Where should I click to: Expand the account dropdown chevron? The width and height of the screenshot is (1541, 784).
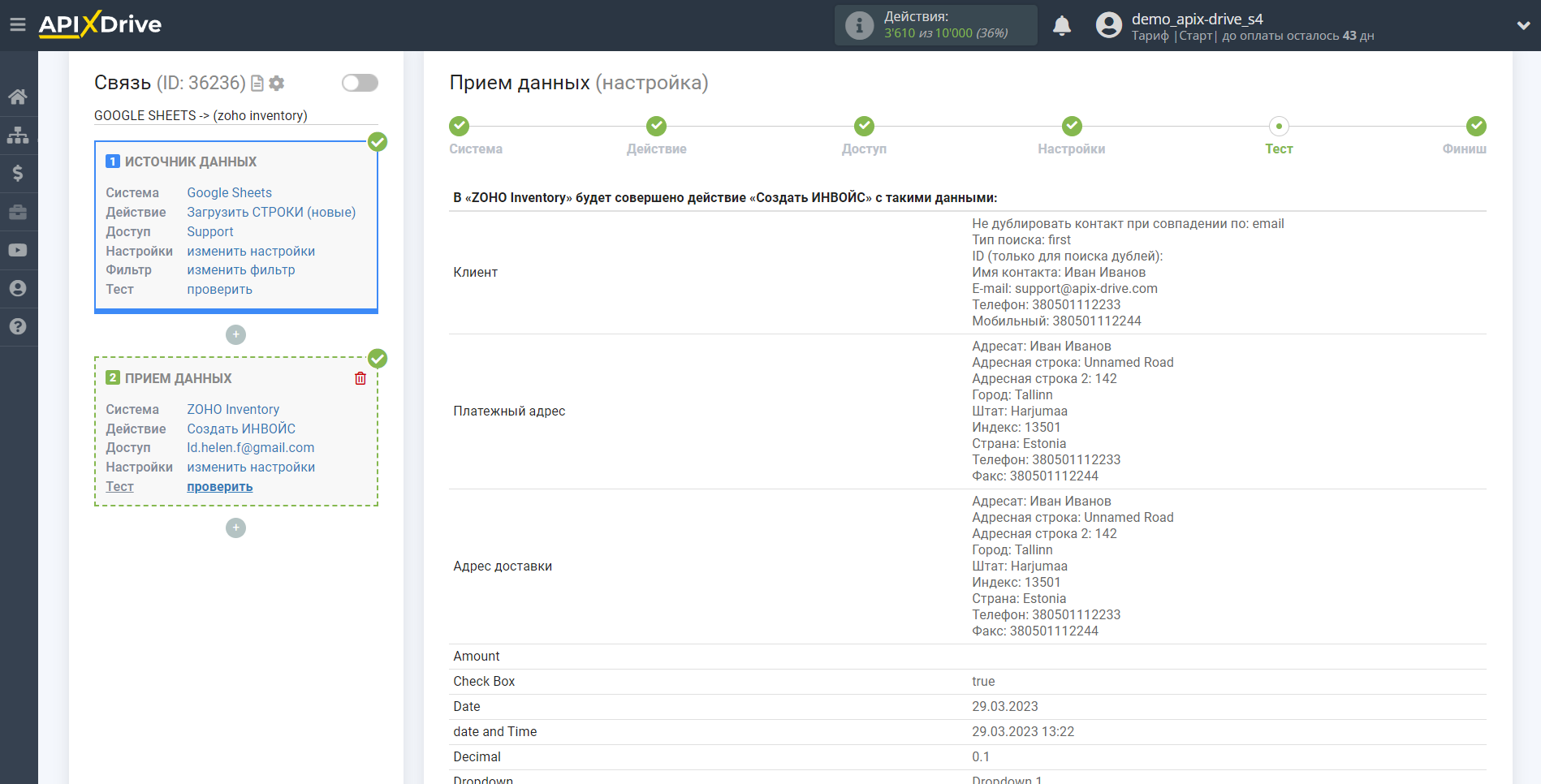tap(1523, 25)
